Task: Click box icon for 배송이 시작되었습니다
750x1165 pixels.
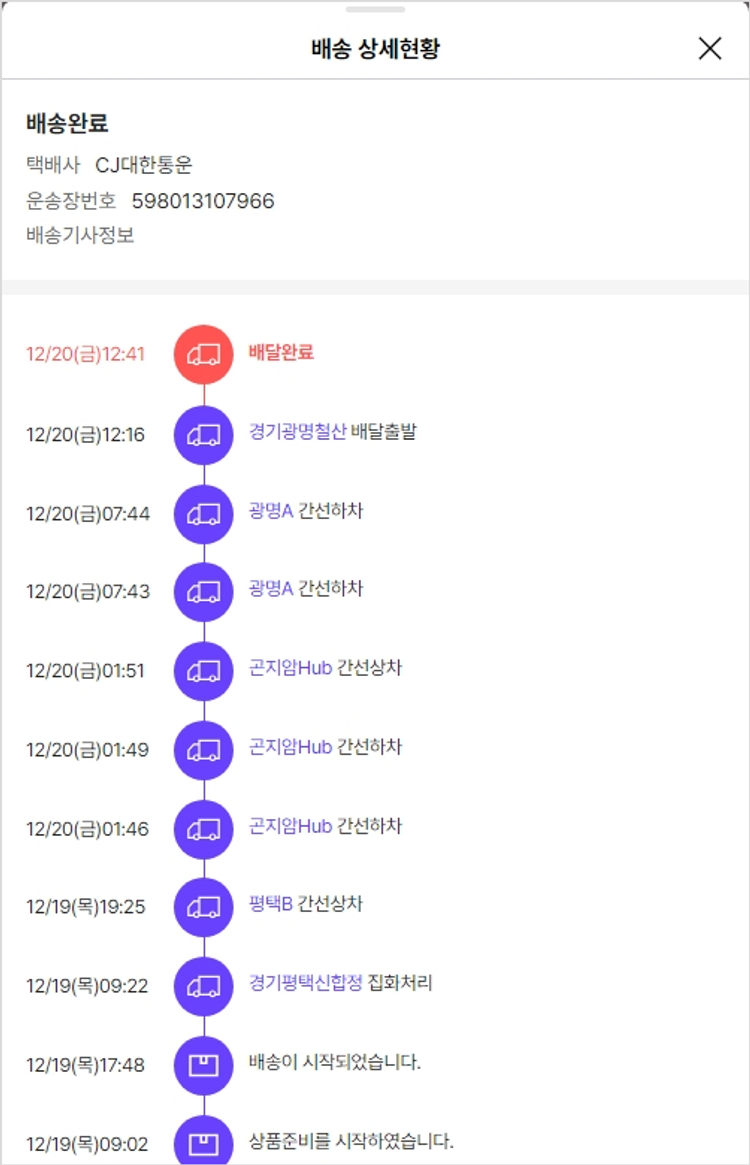Action: click(204, 1065)
